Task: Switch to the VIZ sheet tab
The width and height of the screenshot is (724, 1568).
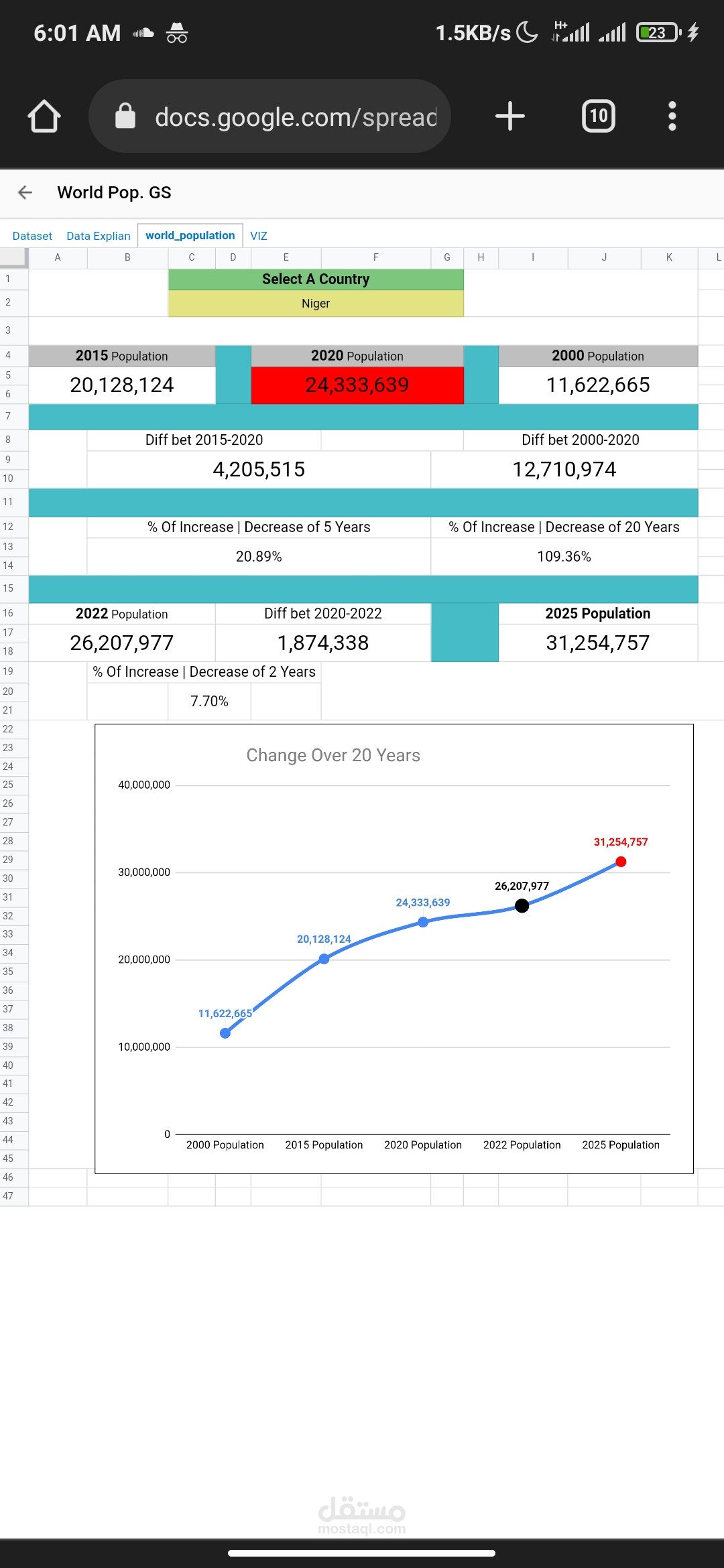Action: (x=259, y=236)
